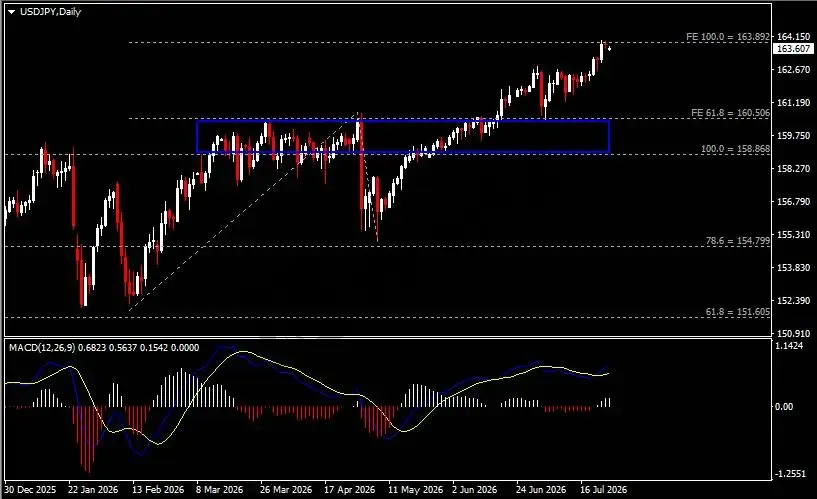Click the 164.150 price scale value

point(794,36)
